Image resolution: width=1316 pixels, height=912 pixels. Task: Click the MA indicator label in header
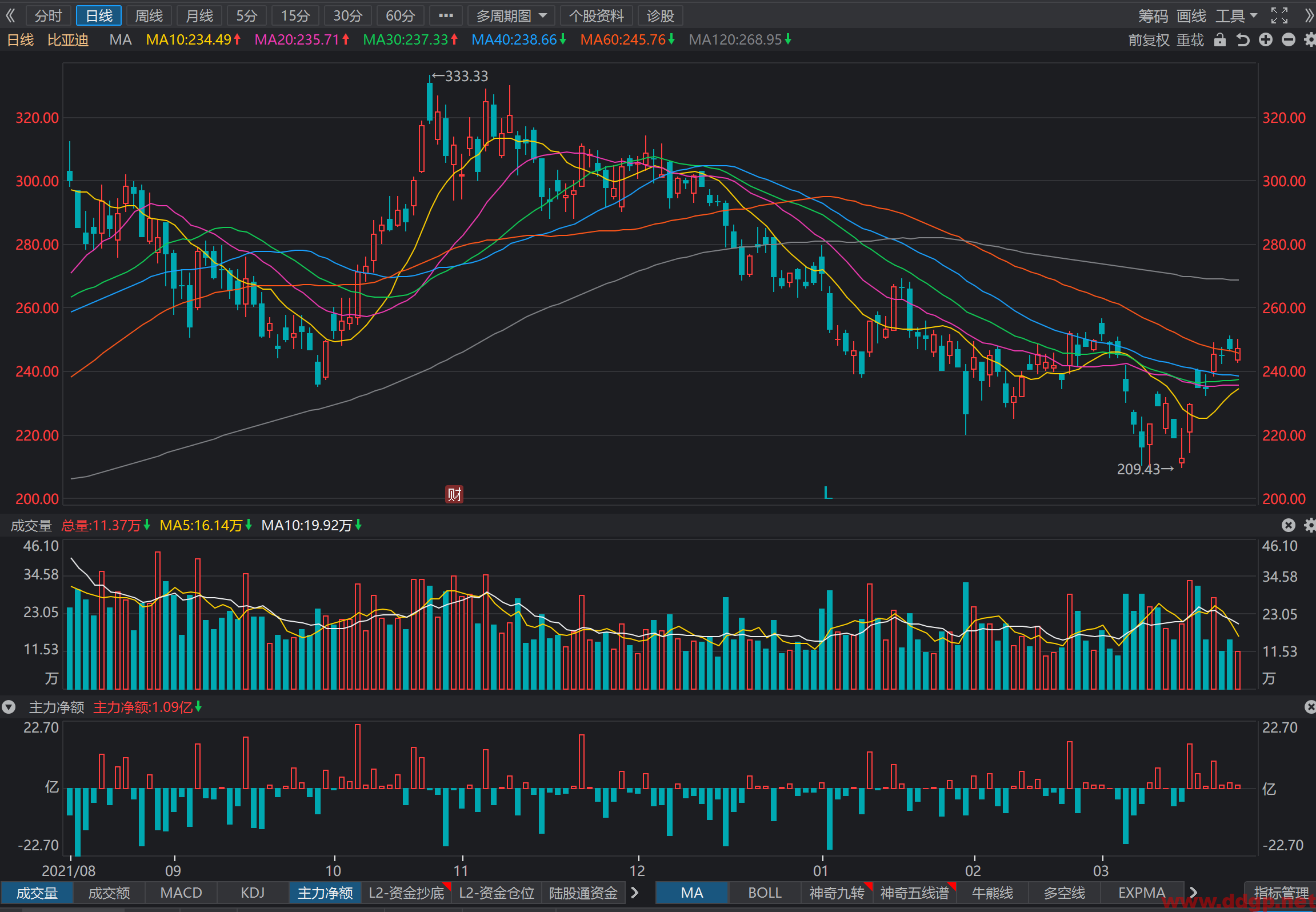121,40
